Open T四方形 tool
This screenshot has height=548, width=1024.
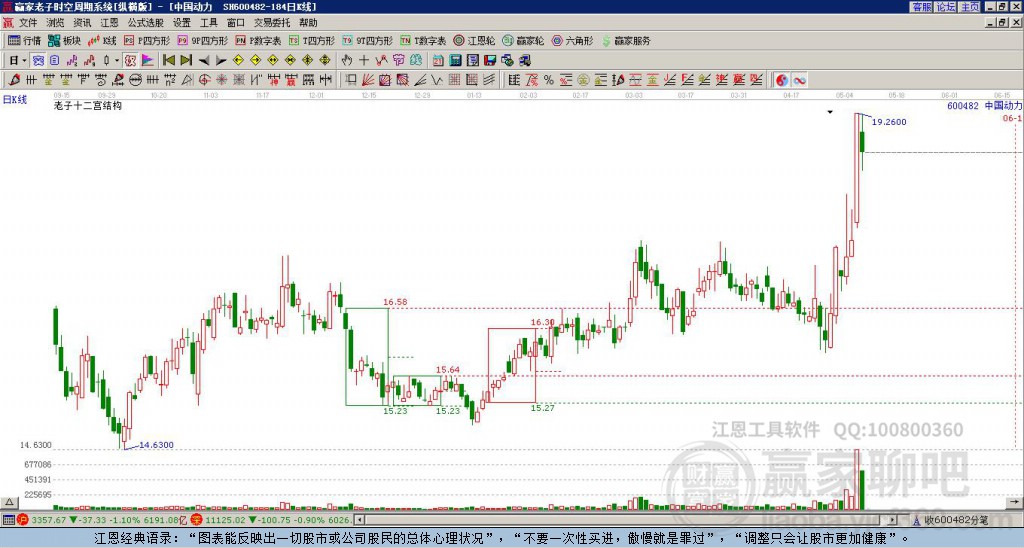(312, 40)
